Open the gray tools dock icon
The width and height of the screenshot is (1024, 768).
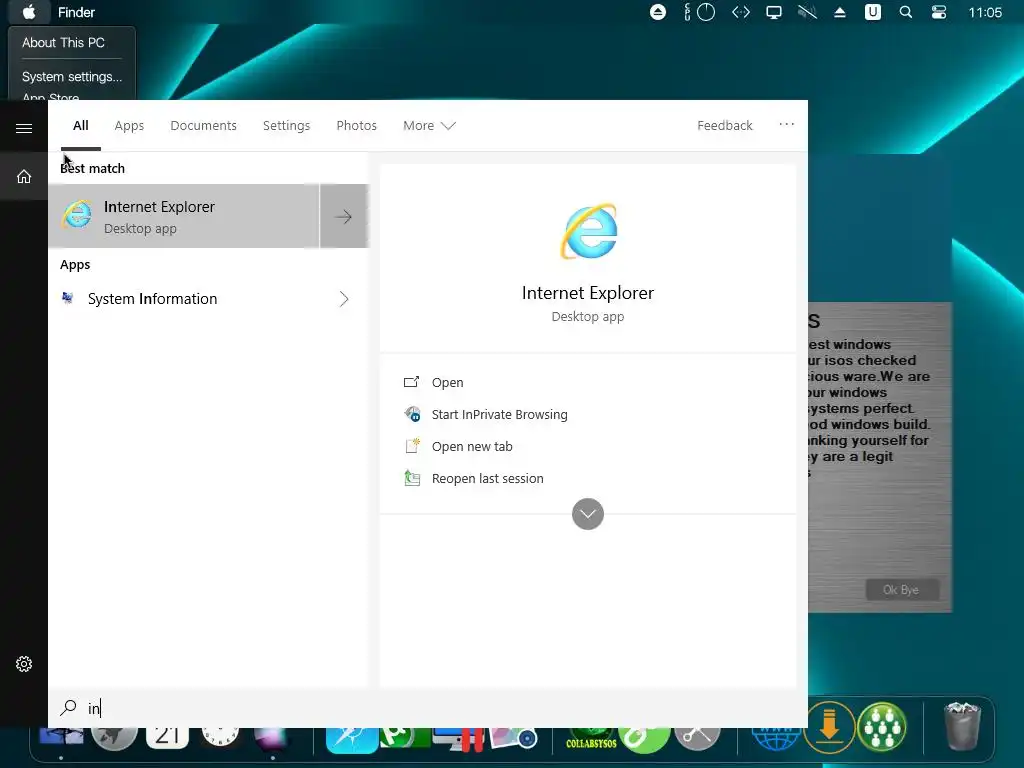(697, 740)
